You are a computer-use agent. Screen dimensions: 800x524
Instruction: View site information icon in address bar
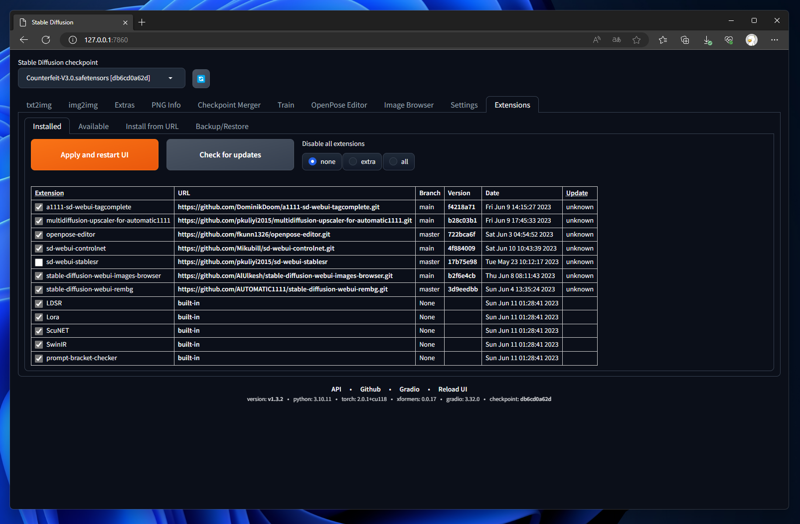[x=73, y=40]
